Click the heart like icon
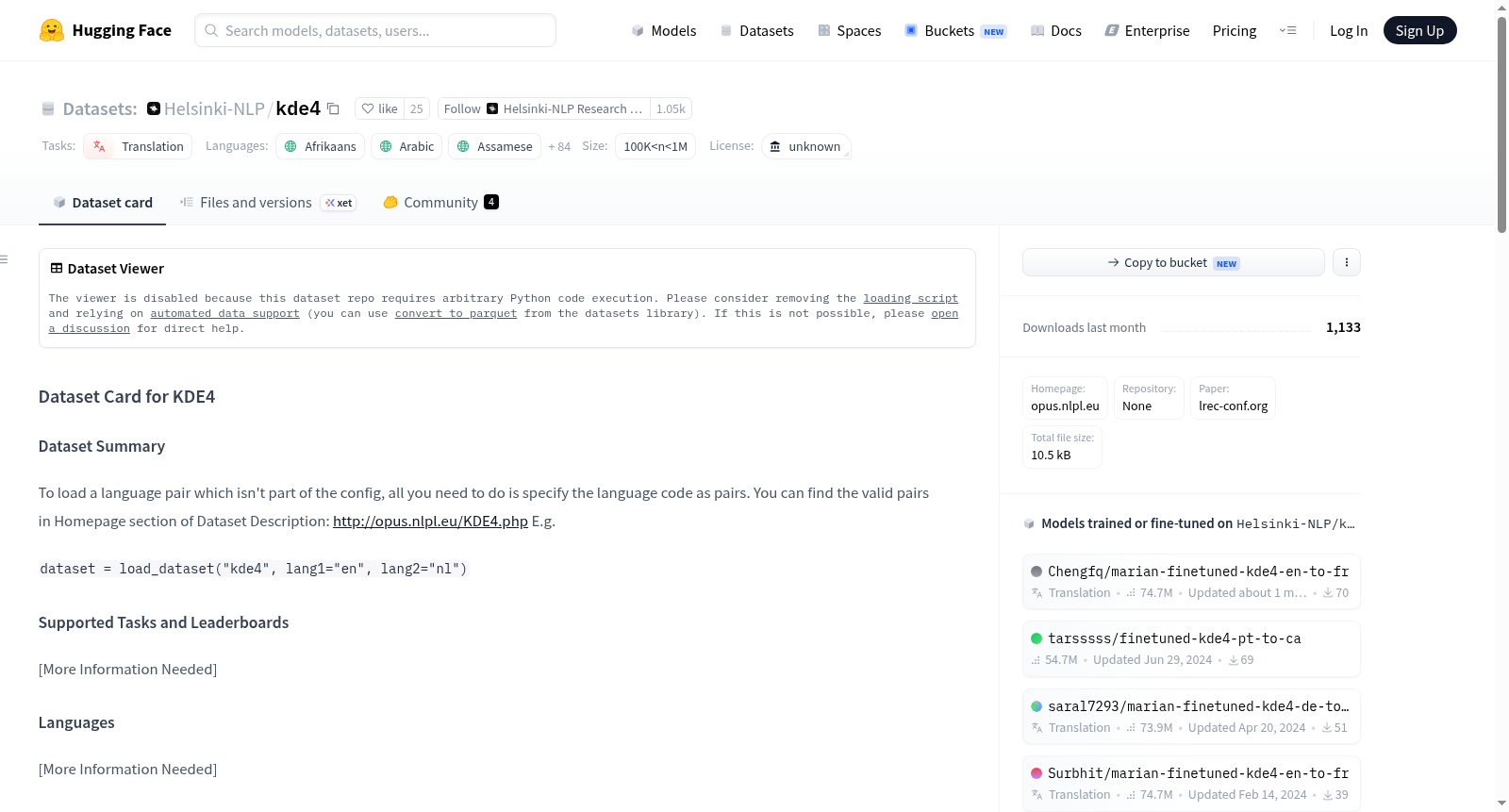Screen dimensions: 1509x812 click(x=368, y=108)
